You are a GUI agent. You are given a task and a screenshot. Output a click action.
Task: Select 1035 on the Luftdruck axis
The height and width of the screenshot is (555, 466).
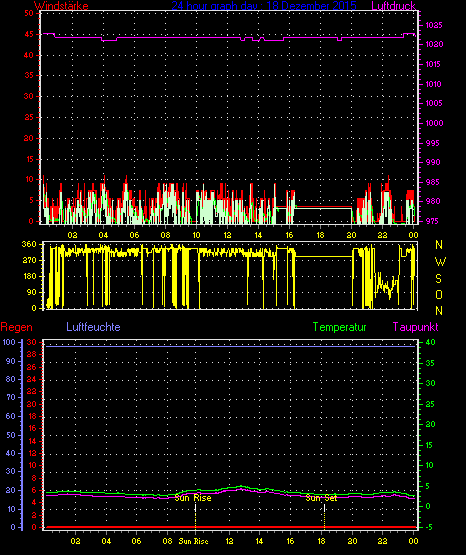point(433,25)
